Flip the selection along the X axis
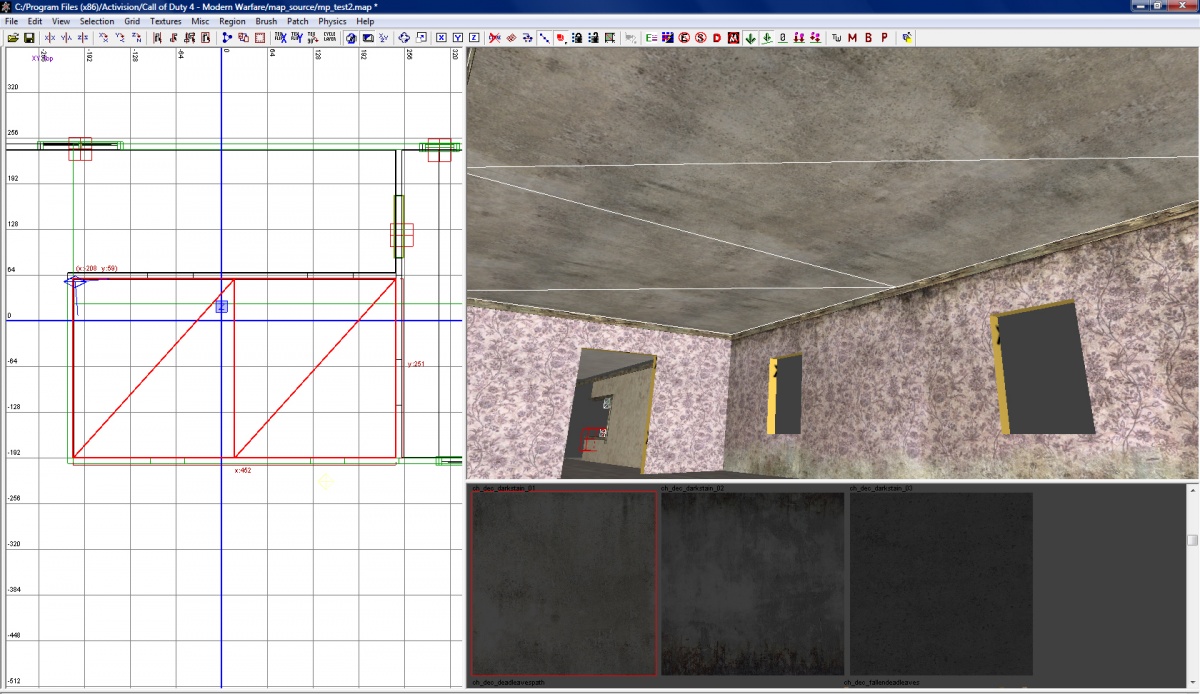The image size is (1200, 694). (x=49, y=38)
